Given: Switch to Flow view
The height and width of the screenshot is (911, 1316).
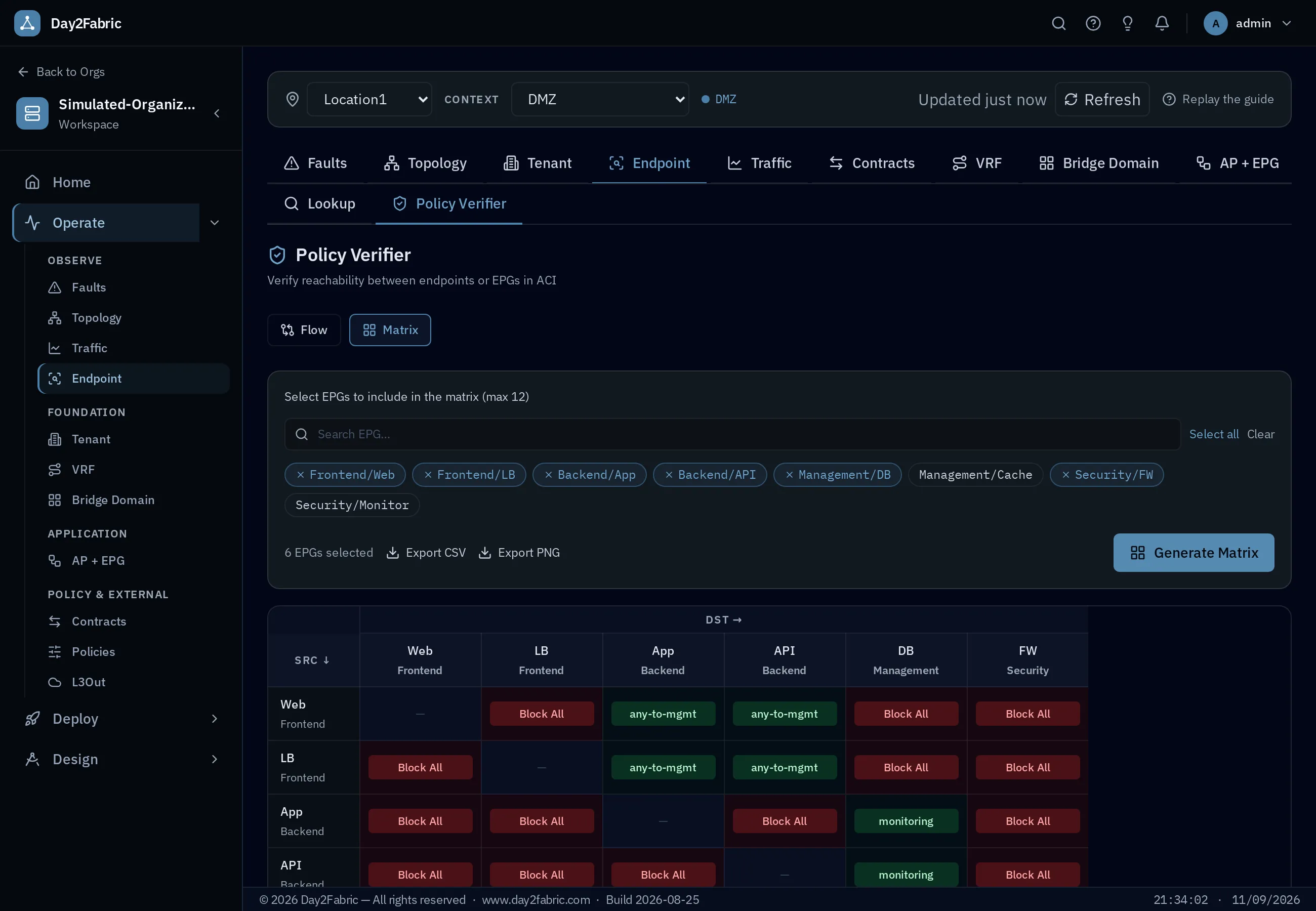Looking at the screenshot, I should point(304,330).
